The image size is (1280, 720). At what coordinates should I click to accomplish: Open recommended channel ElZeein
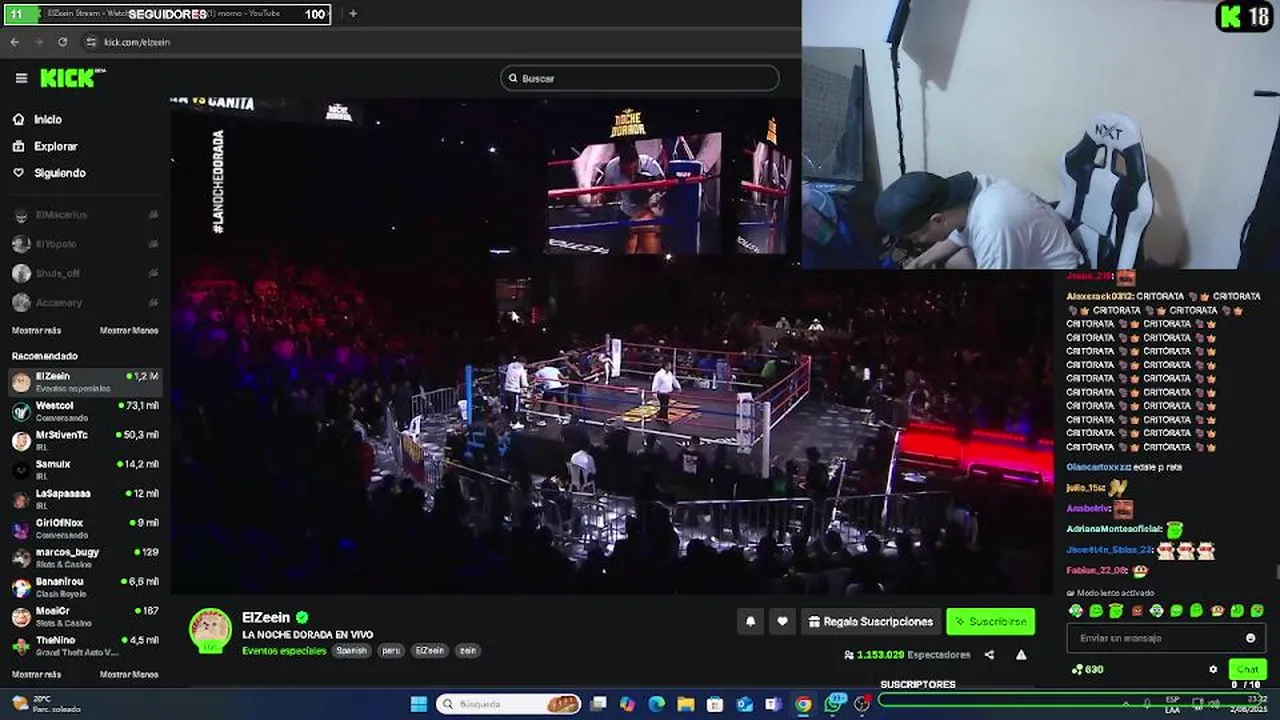point(85,381)
